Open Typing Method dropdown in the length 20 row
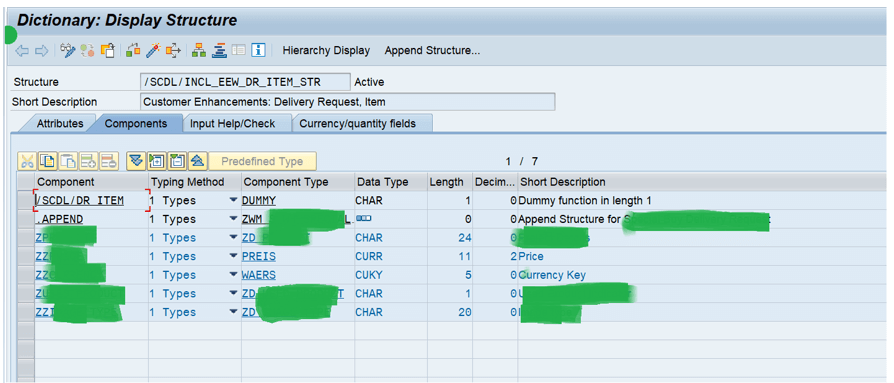 (233, 312)
